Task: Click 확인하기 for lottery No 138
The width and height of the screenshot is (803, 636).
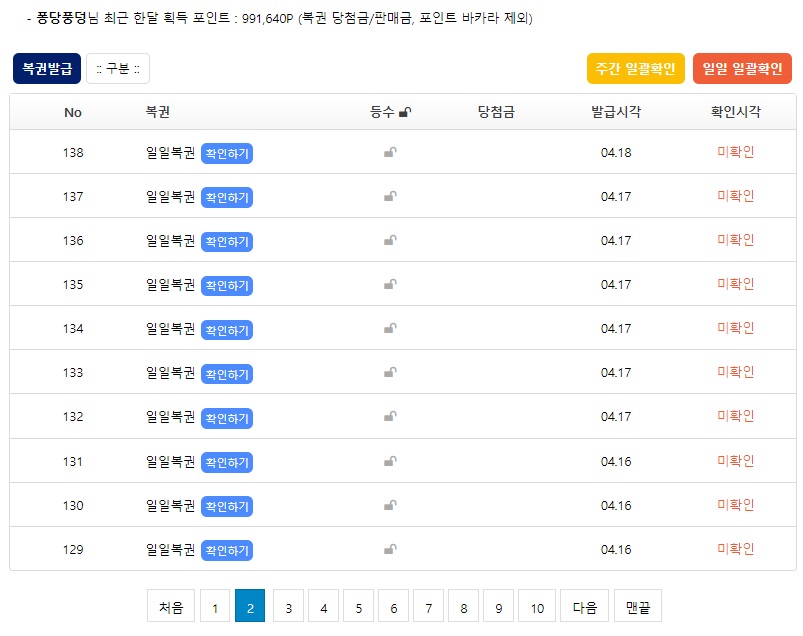Action: coord(227,153)
